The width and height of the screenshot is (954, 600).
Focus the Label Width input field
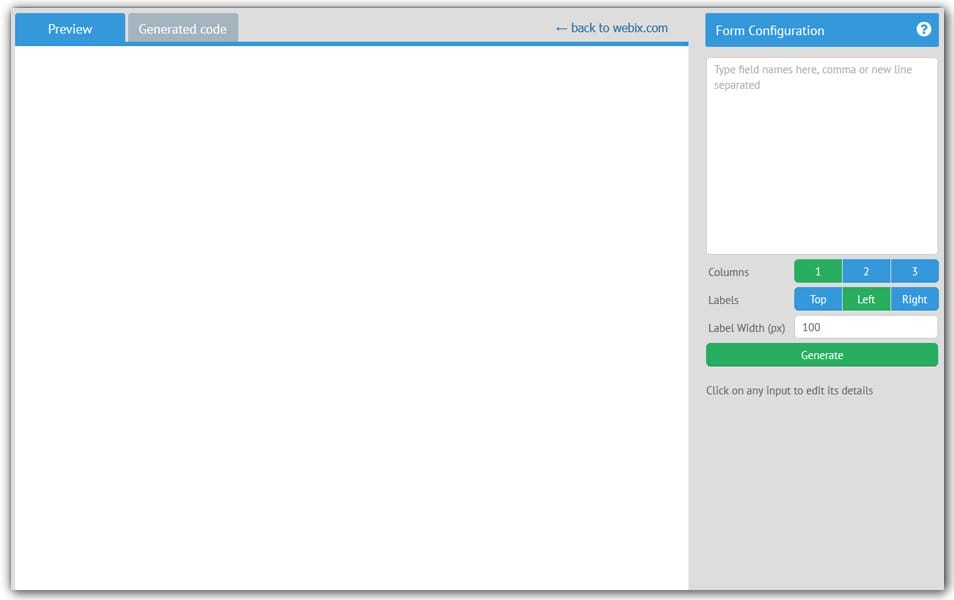click(865, 326)
